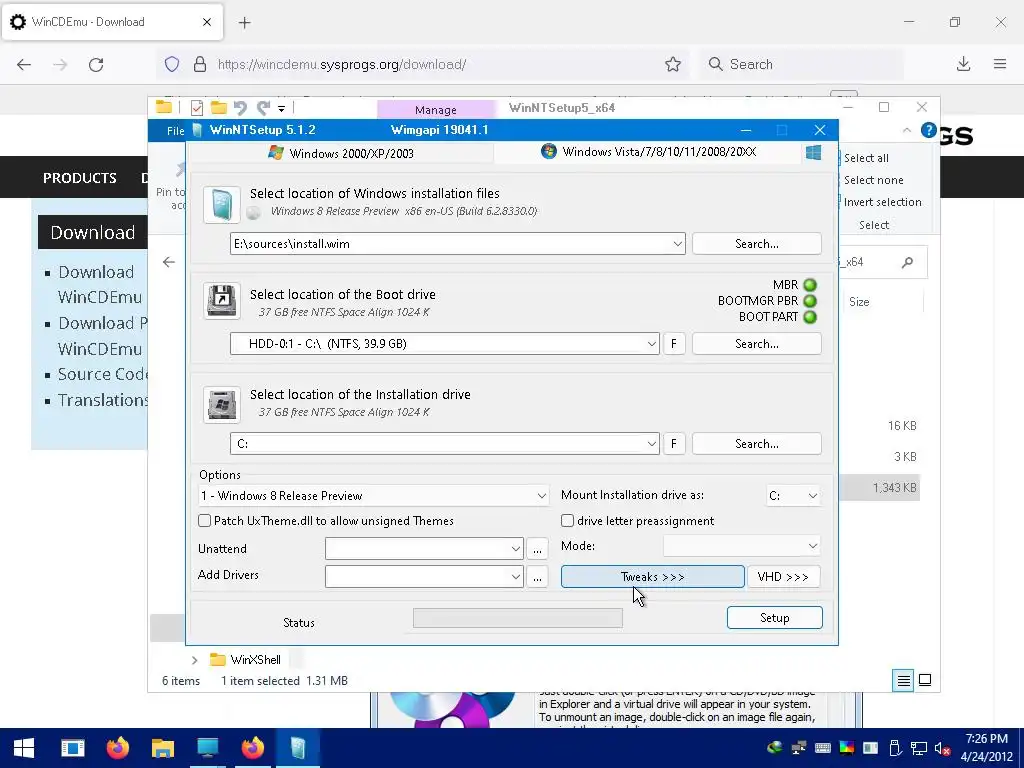
Task: Click the WinNTSetup taskbar icon
Action: tap(298, 748)
